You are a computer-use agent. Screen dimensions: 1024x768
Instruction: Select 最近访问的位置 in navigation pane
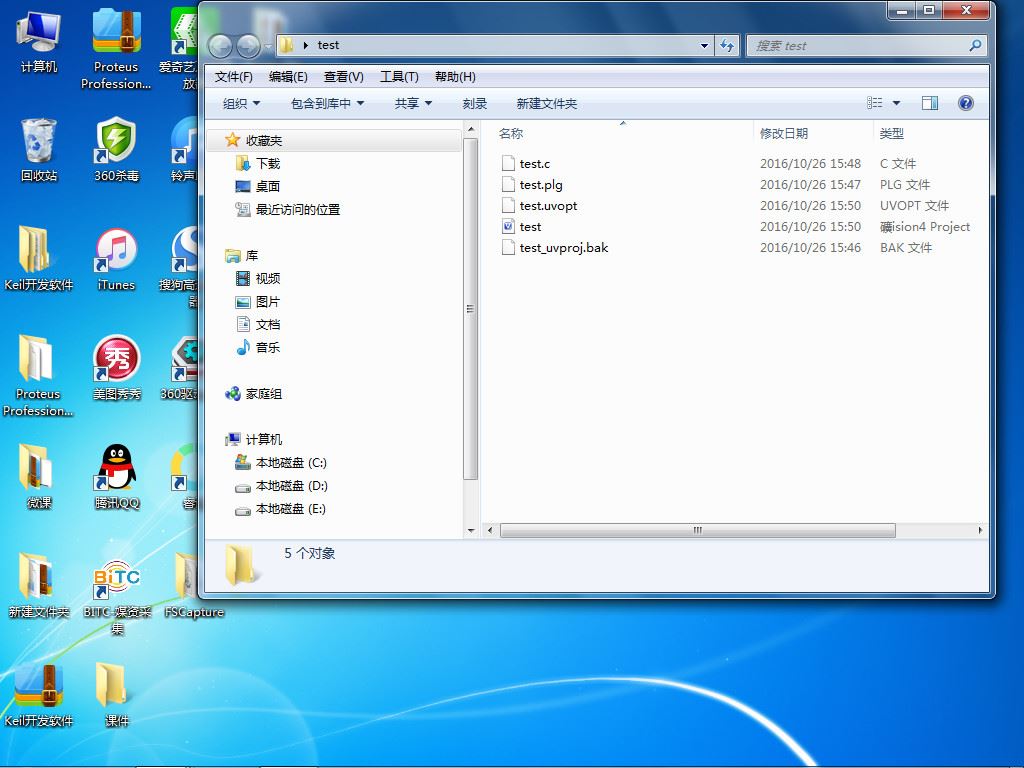tap(297, 209)
